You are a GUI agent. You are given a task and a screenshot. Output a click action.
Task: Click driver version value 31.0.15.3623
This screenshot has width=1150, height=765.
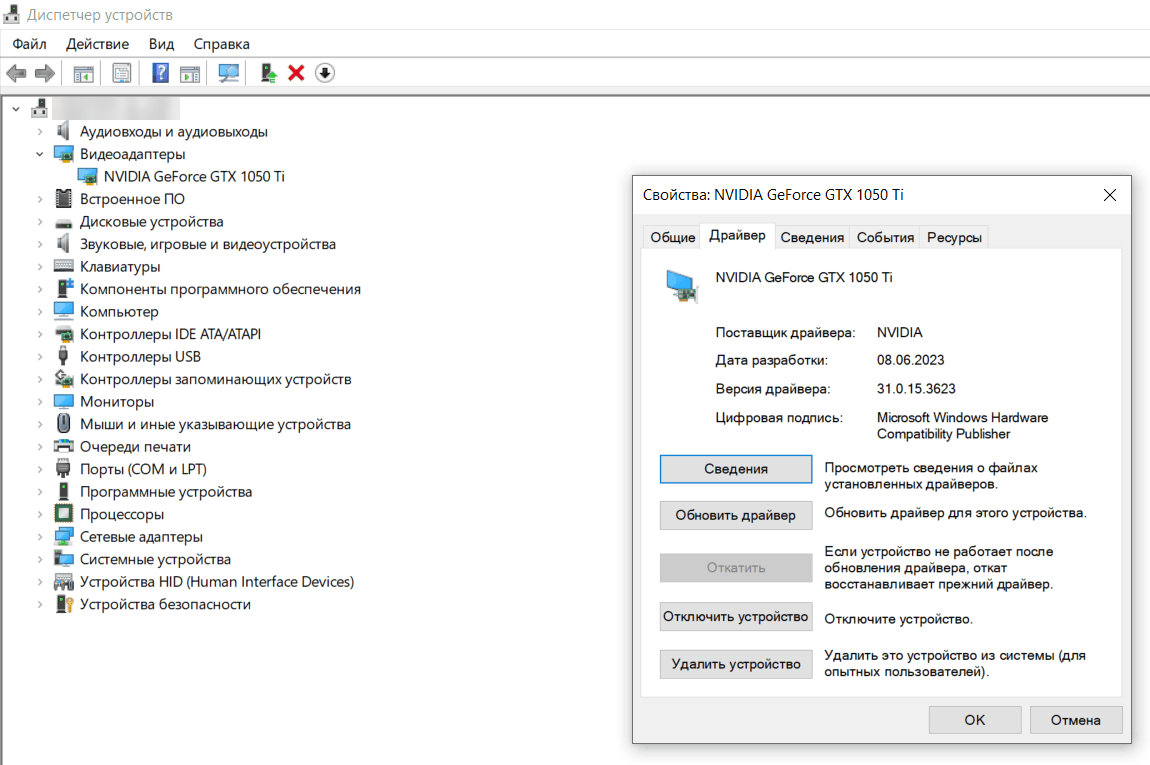(916, 389)
